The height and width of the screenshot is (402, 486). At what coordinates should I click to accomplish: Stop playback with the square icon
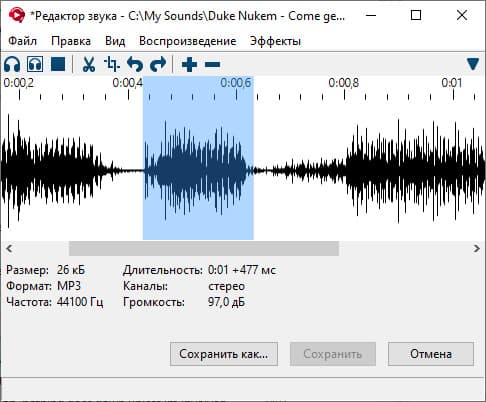point(58,64)
